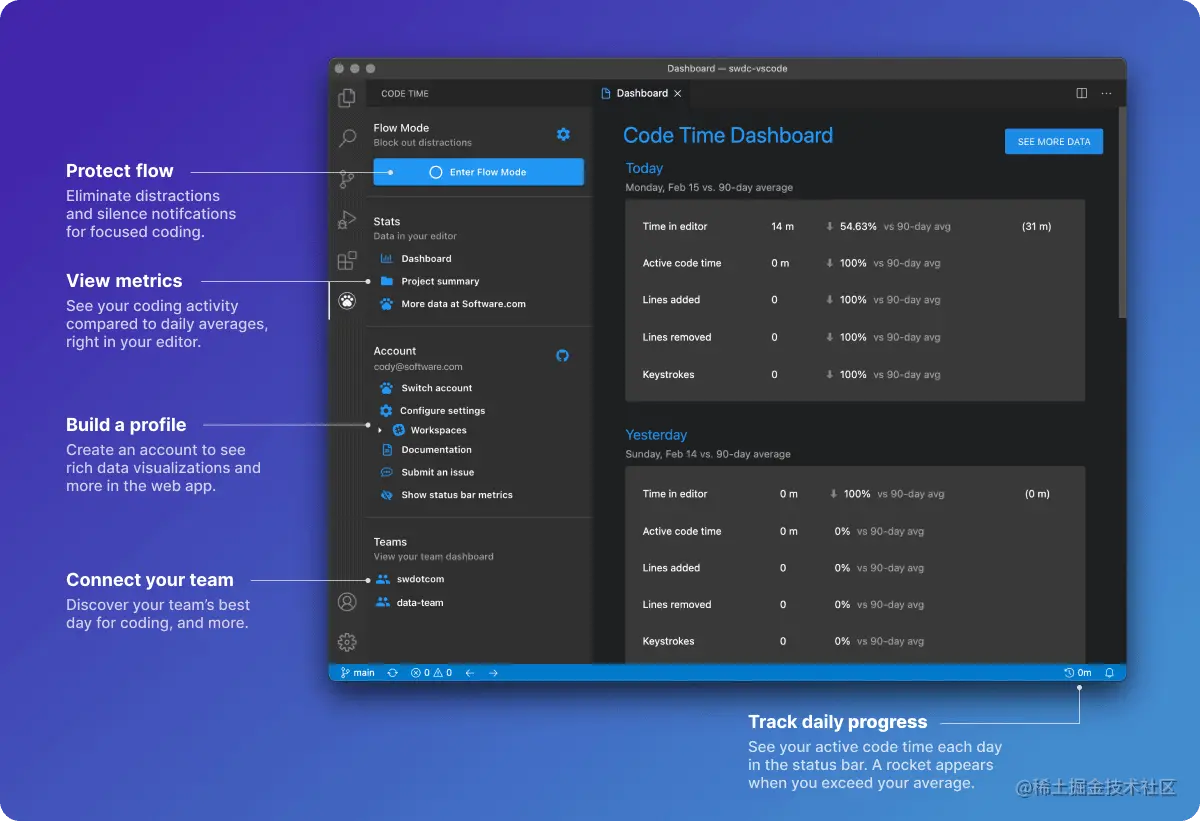The width and height of the screenshot is (1200, 821).
Task: Open Documentation
Action: [436, 450]
